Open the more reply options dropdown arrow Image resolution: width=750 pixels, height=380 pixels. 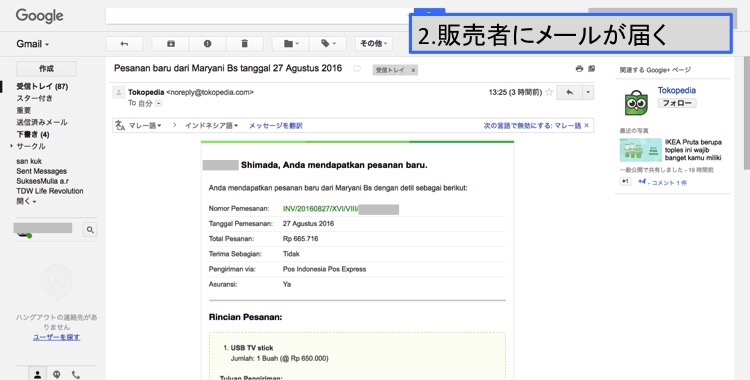pos(588,92)
